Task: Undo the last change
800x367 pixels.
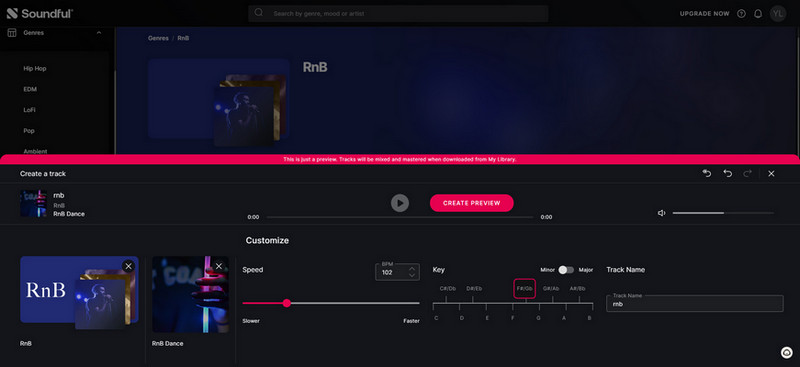Action: coord(728,174)
